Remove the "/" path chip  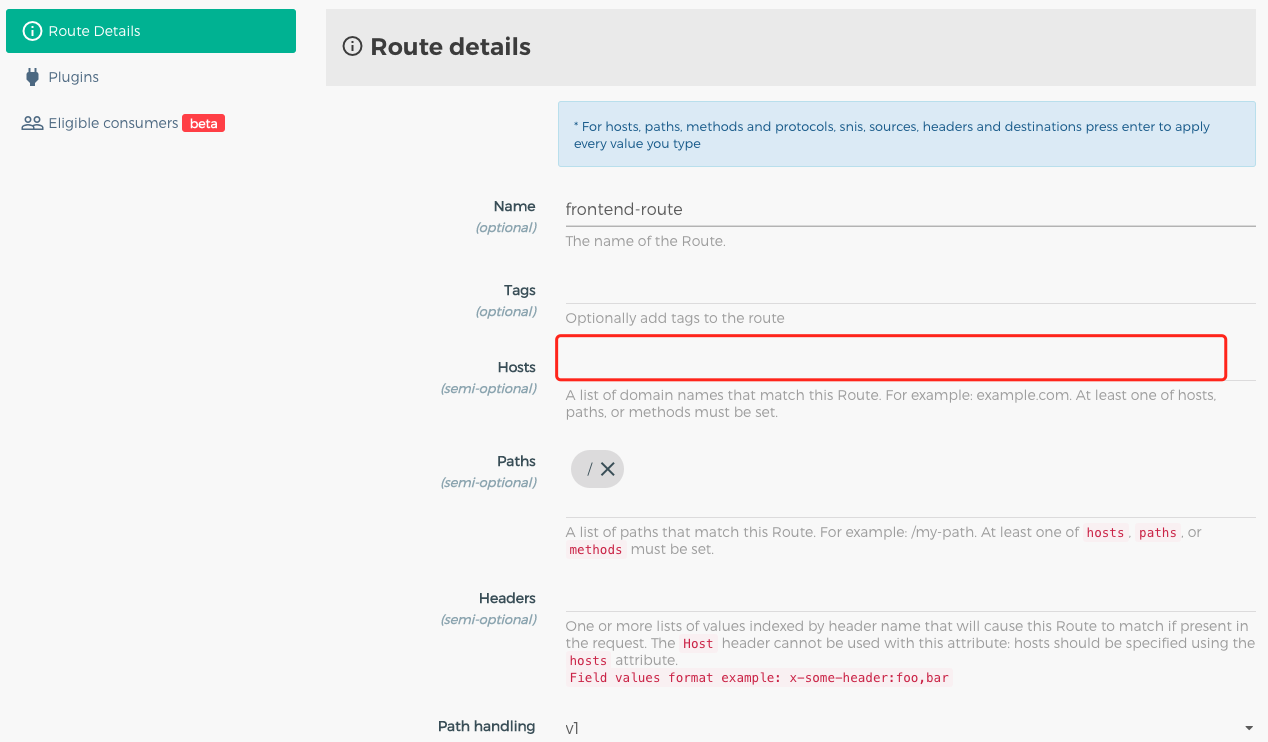tap(607, 469)
